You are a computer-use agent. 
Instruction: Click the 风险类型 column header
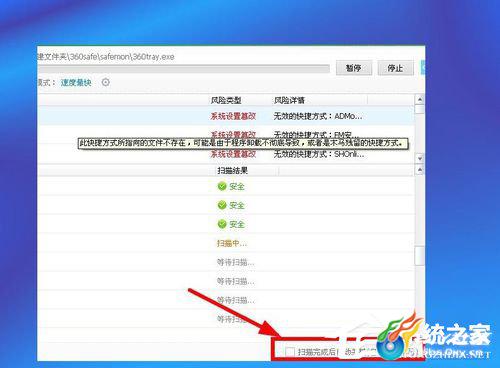(226, 100)
